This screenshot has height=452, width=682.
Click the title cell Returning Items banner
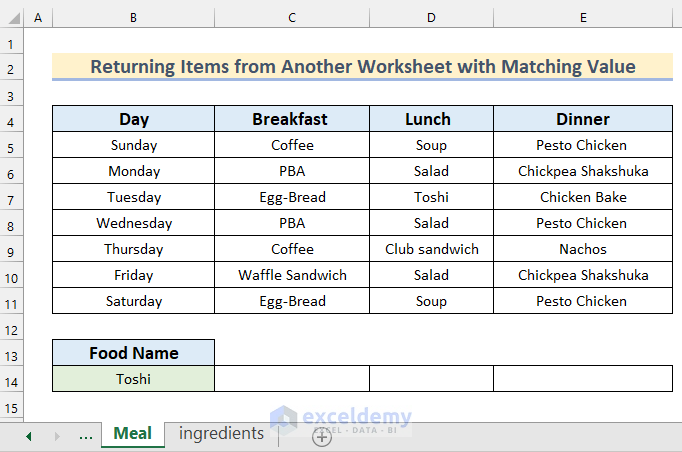pos(362,67)
